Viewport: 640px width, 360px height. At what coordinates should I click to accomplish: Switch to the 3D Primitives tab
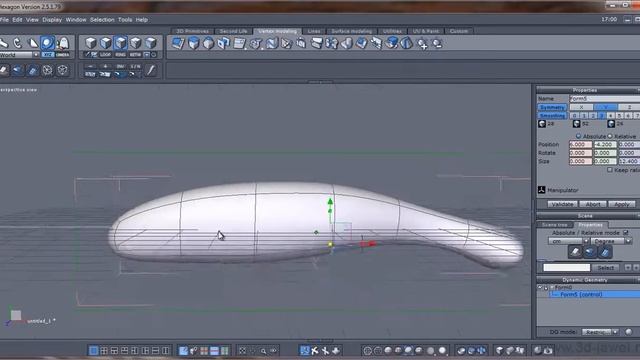pyautogui.click(x=192, y=31)
